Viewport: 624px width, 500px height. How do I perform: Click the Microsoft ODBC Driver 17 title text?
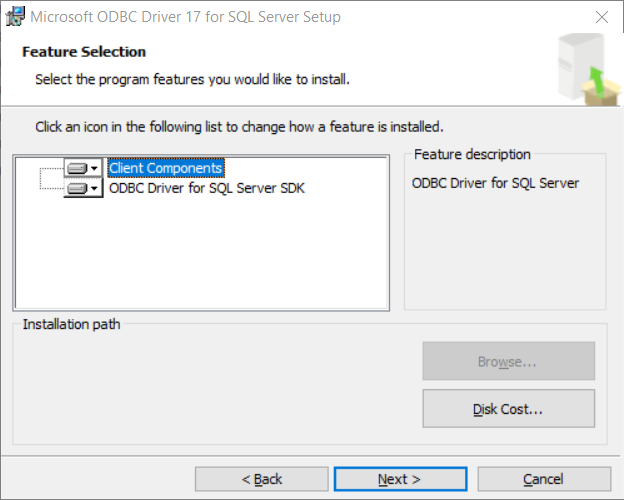pyautogui.click(x=185, y=17)
